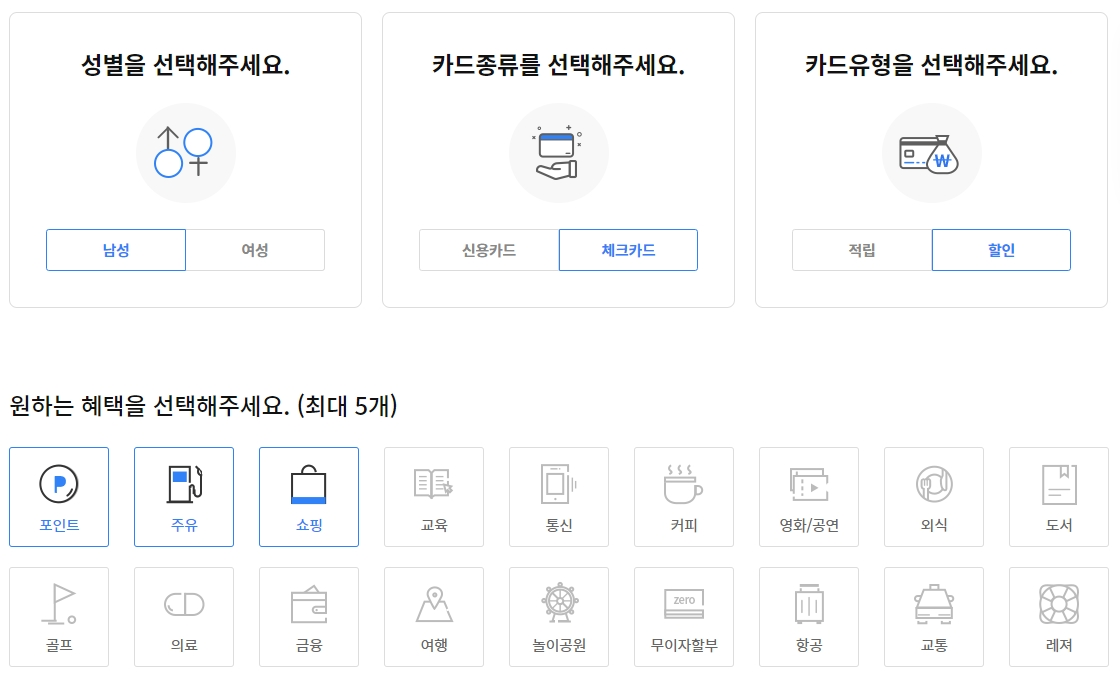The width and height of the screenshot is (1120, 677).
Task: Select the 주유 (fuel) benefit icon
Action: (184, 497)
